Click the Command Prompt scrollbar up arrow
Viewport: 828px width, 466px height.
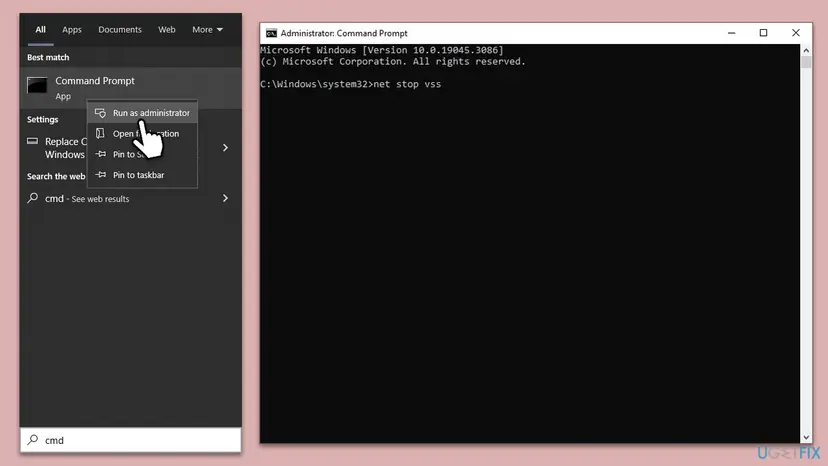(x=806, y=50)
